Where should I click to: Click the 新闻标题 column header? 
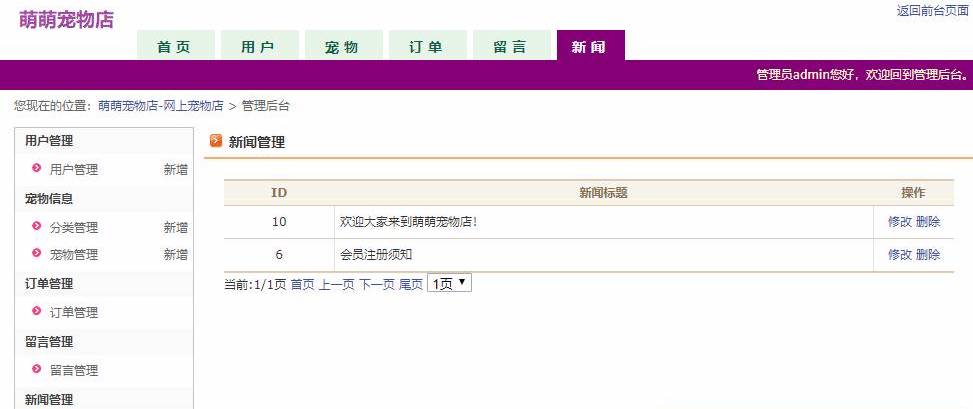603,192
